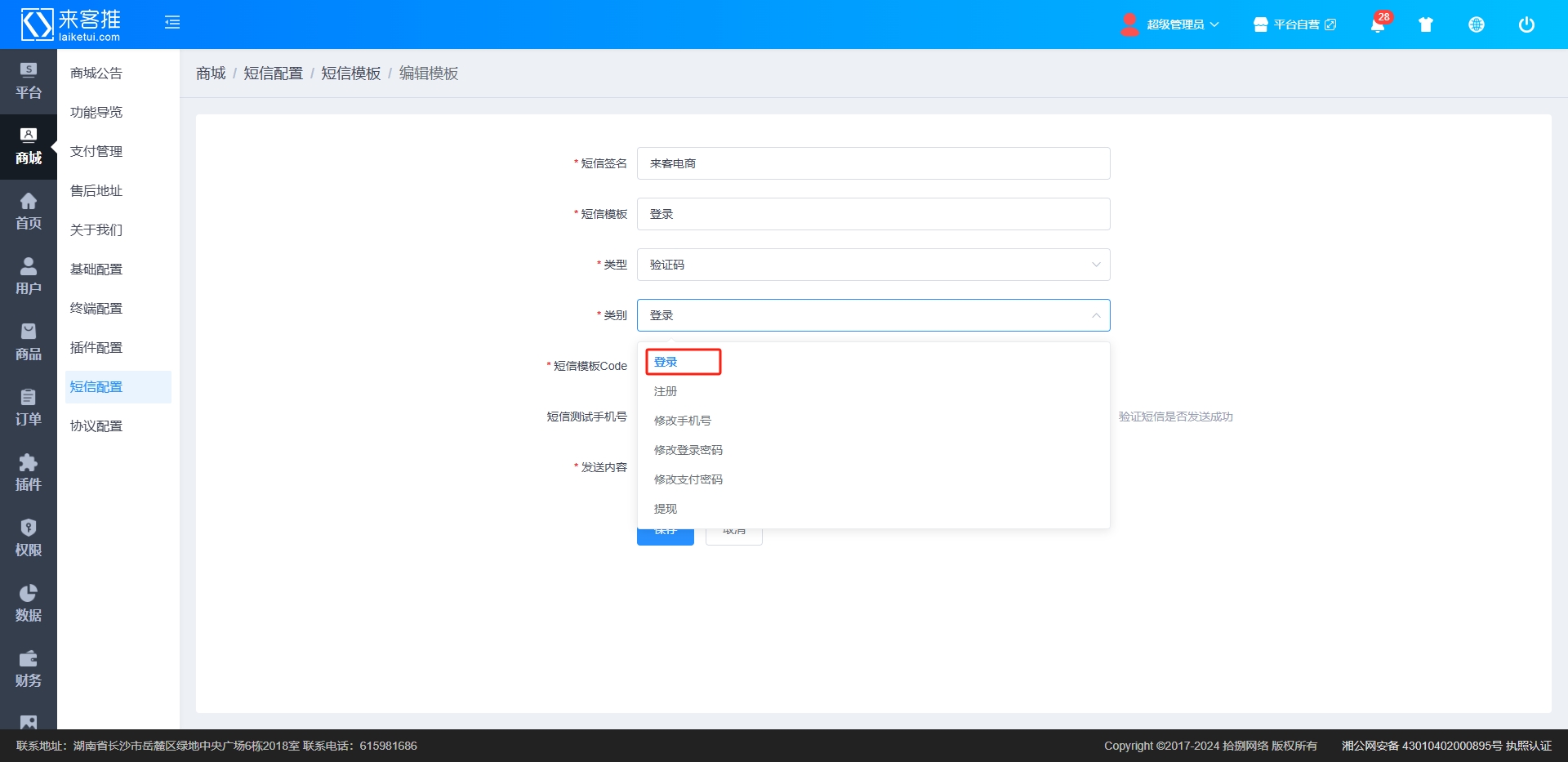Select 注册 from category list
The height and width of the screenshot is (762, 1568).
point(666,391)
